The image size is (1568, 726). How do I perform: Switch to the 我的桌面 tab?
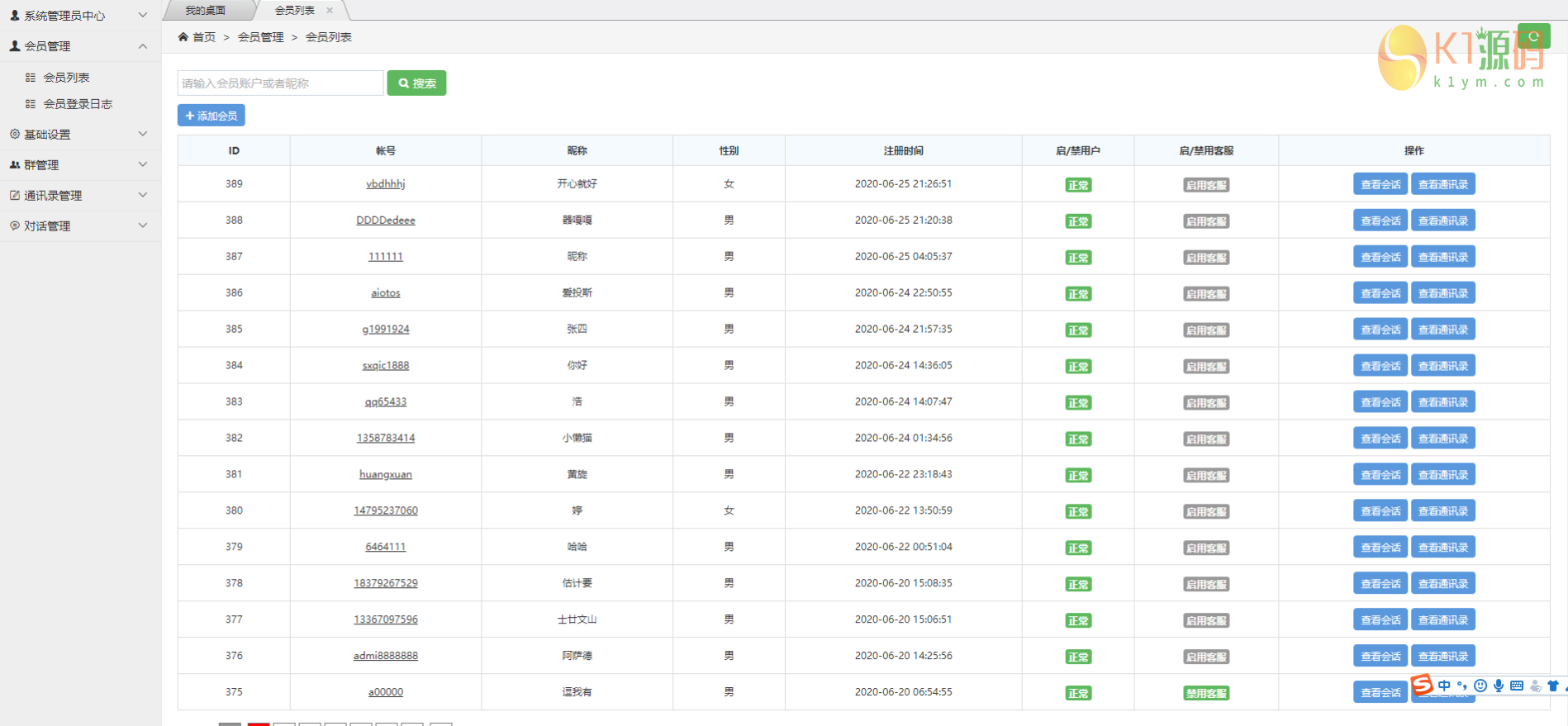[x=206, y=10]
